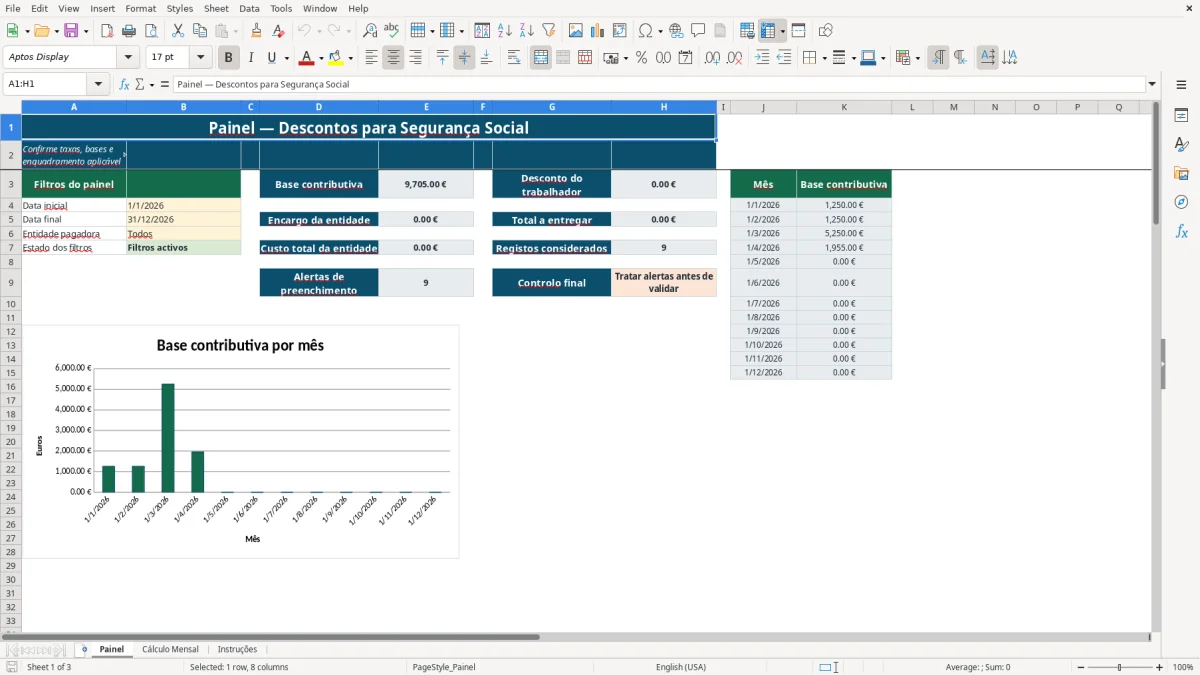Expand the Name Box dropdown
Screen dimensions: 1200x675
coord(98,84)
